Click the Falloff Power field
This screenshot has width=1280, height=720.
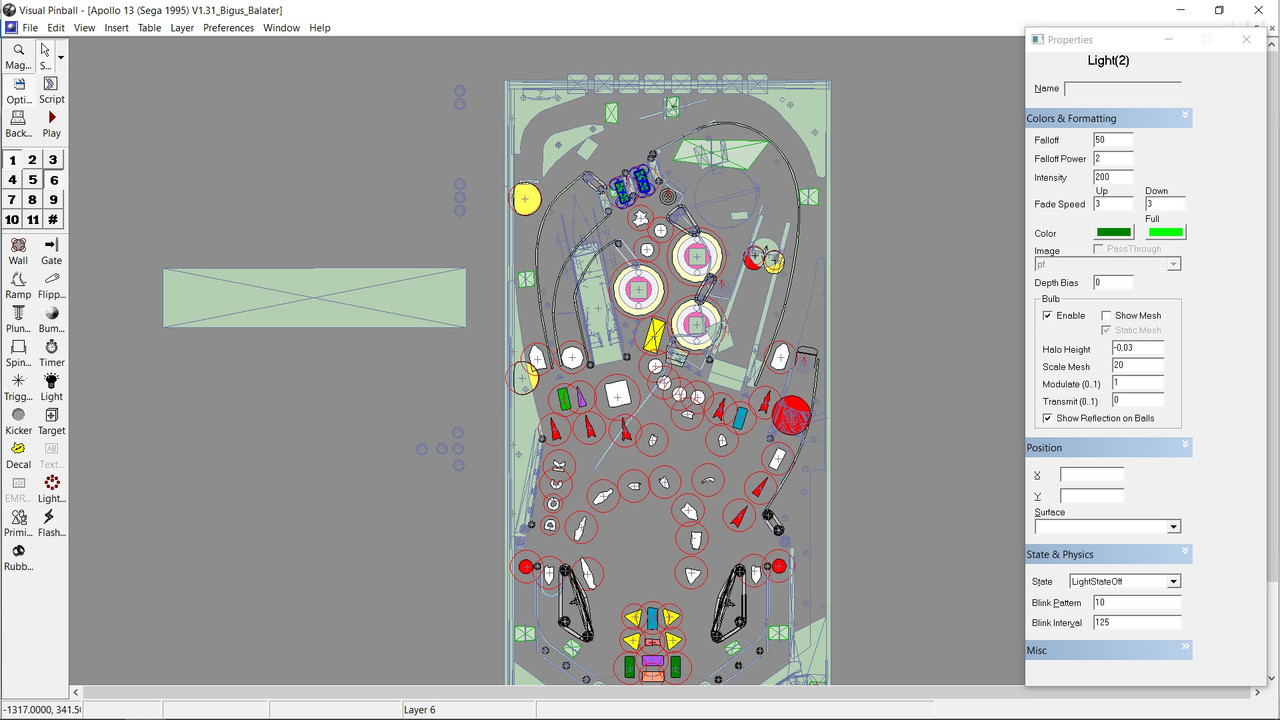click(1113, 158)
